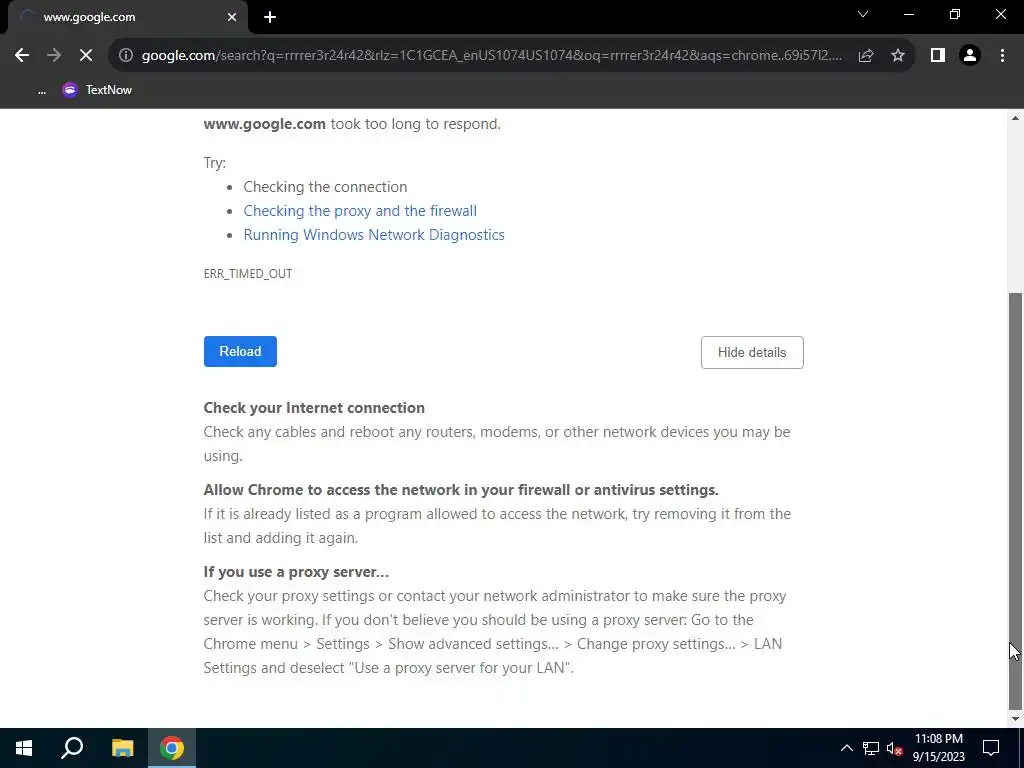Close the www.google.com tab

click(232, 18)
